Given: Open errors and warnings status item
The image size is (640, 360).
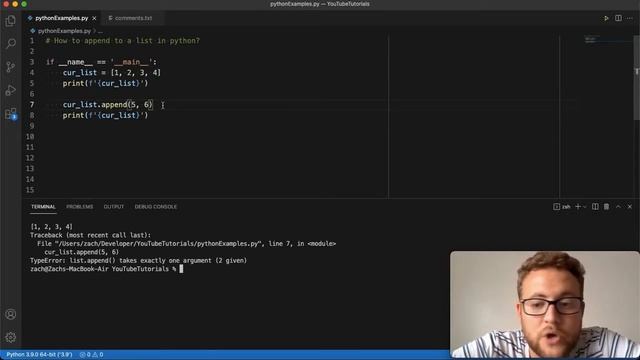Looking at the screenshot, I should point(91,355).
